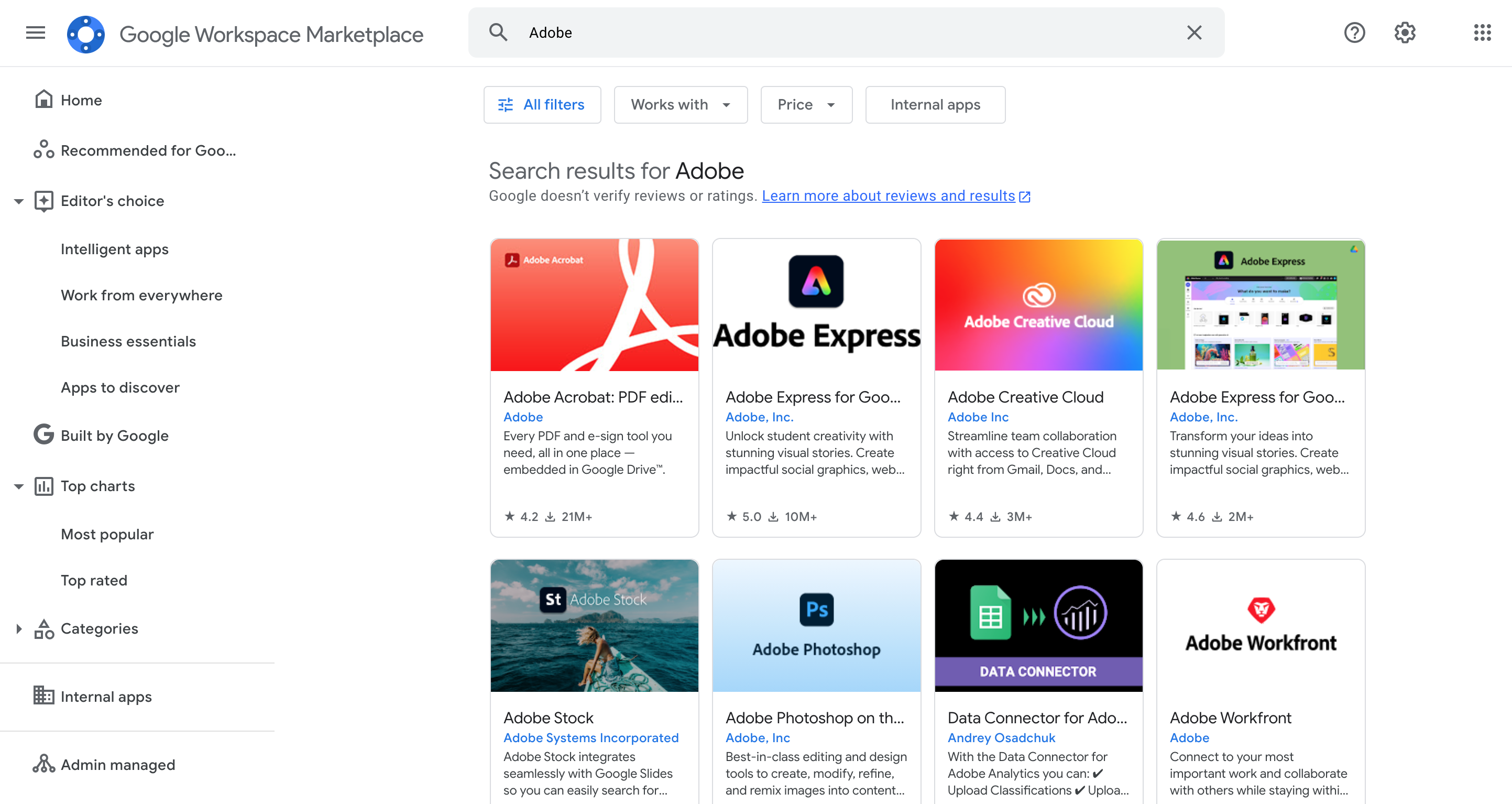The image size is (1512, 804).
Task: Open Adobe Creative Cloud thumbnail
Action: point(1038,305)
